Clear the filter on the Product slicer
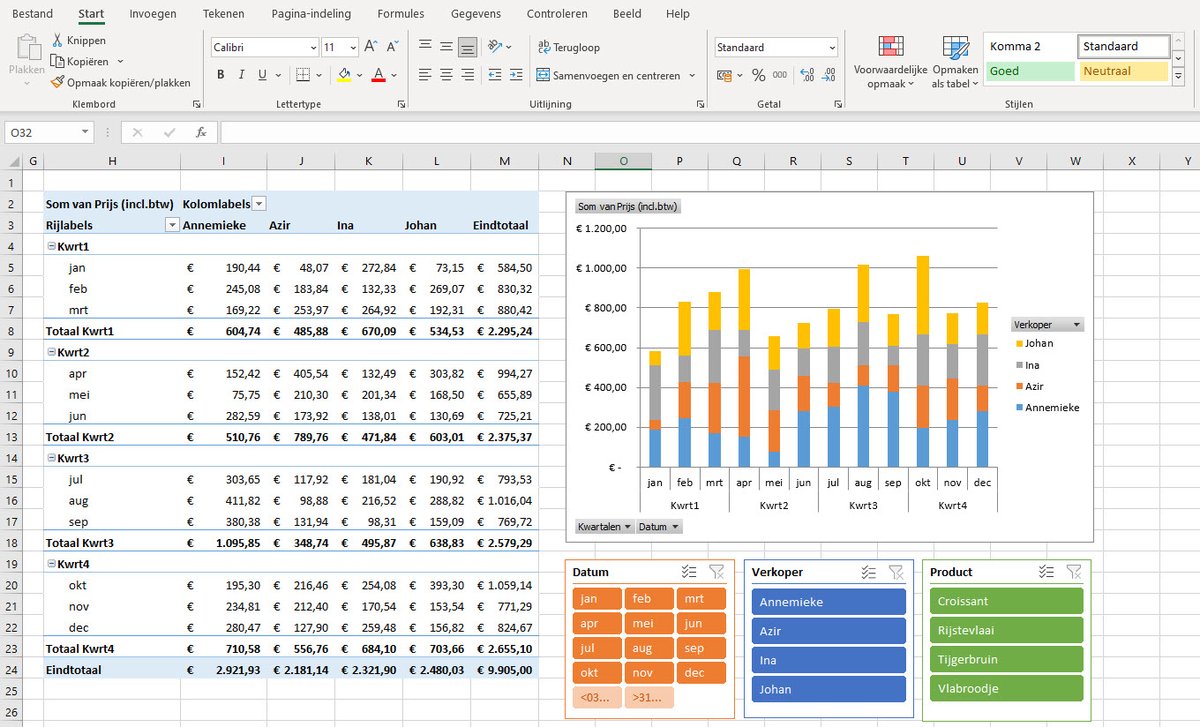The image size is (1200, 727). 1073,572
